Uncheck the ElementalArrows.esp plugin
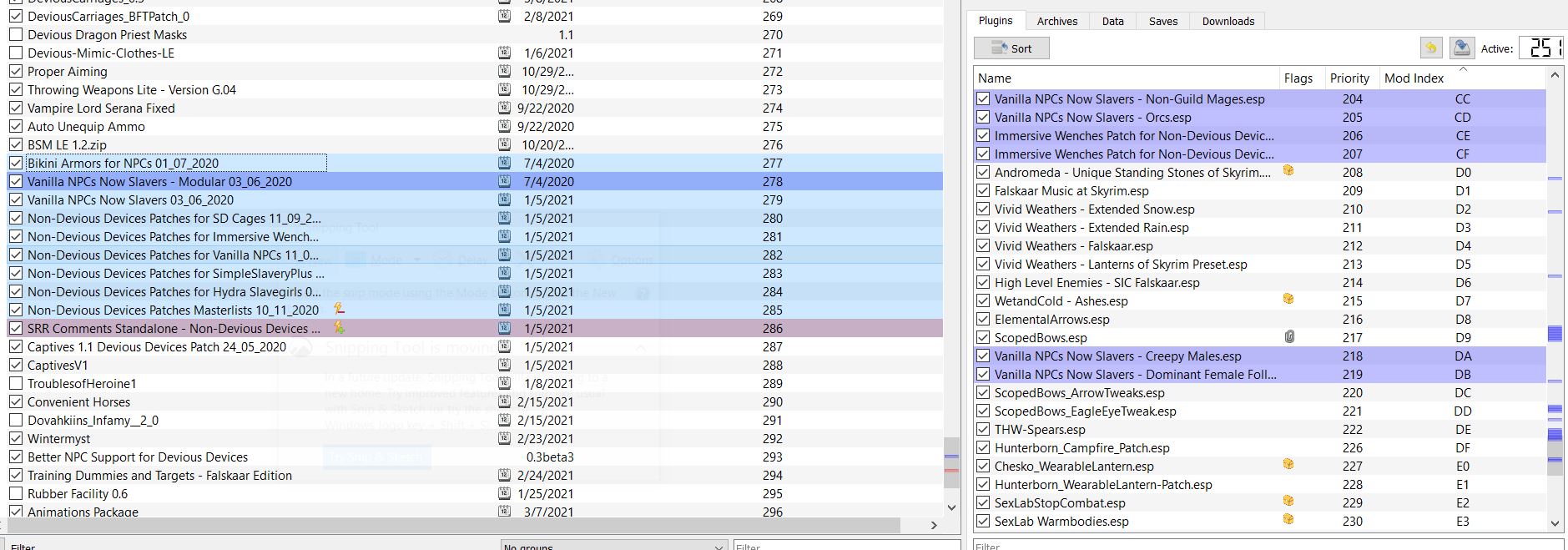The width and height of the screenshot is (1568, 550). pos(983,319)
